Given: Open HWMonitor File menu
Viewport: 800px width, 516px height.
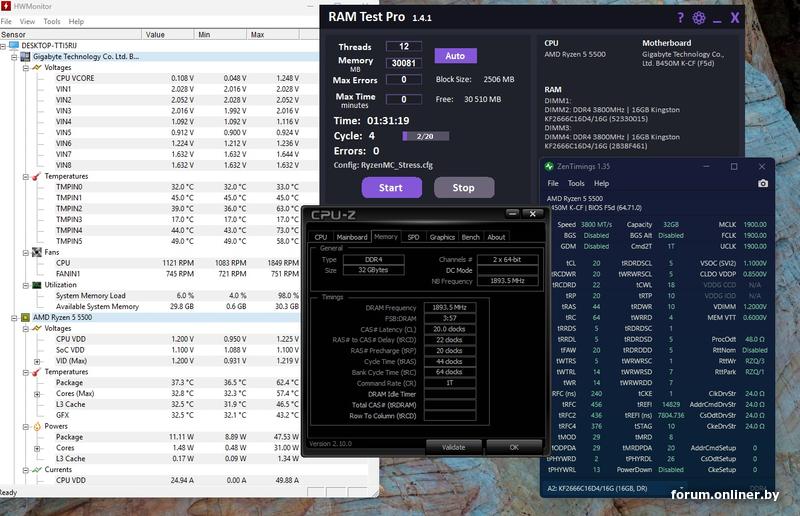Looking at the screenshot, I should click(6, 21).
